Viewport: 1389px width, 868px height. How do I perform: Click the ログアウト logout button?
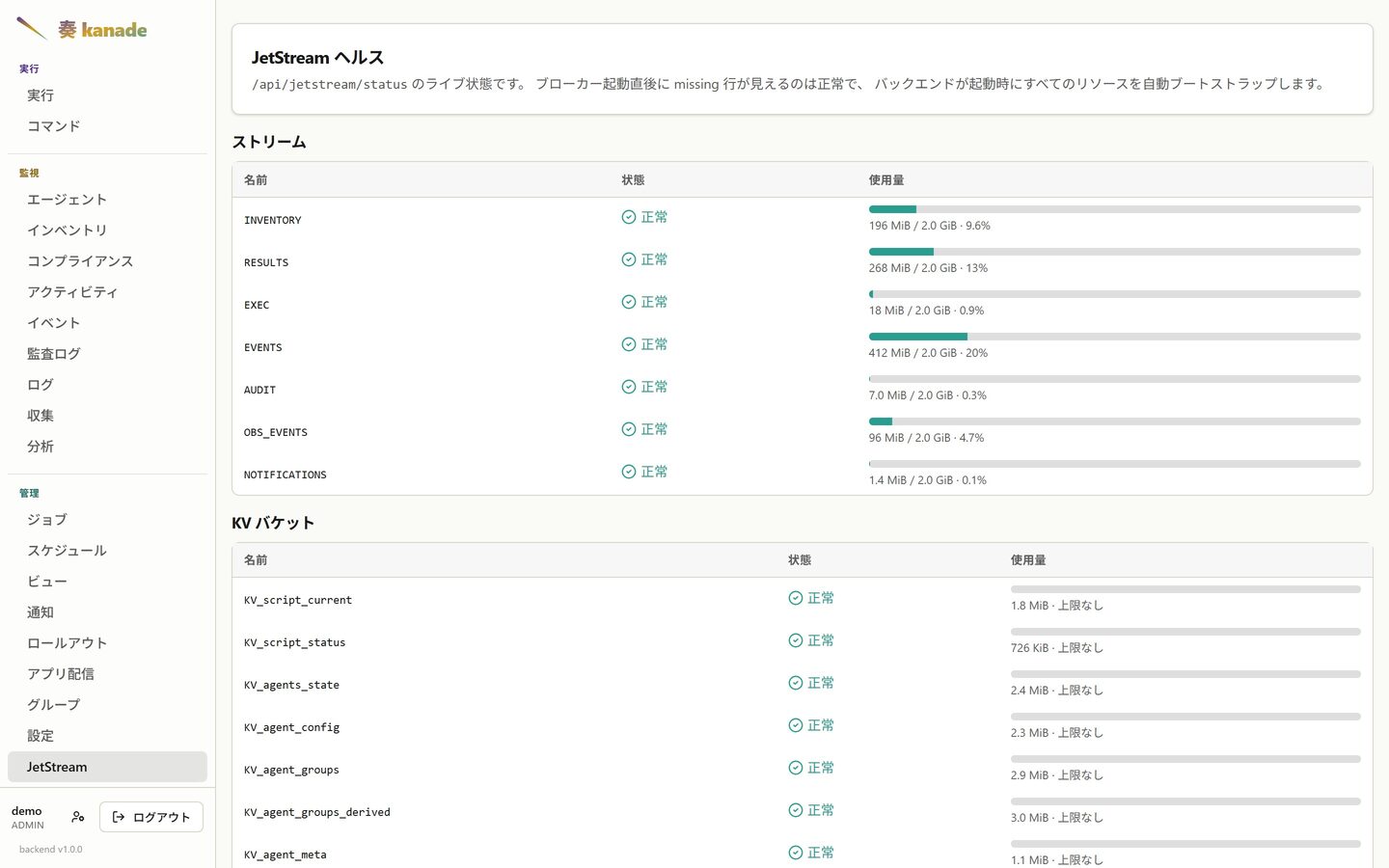(151, 817)
